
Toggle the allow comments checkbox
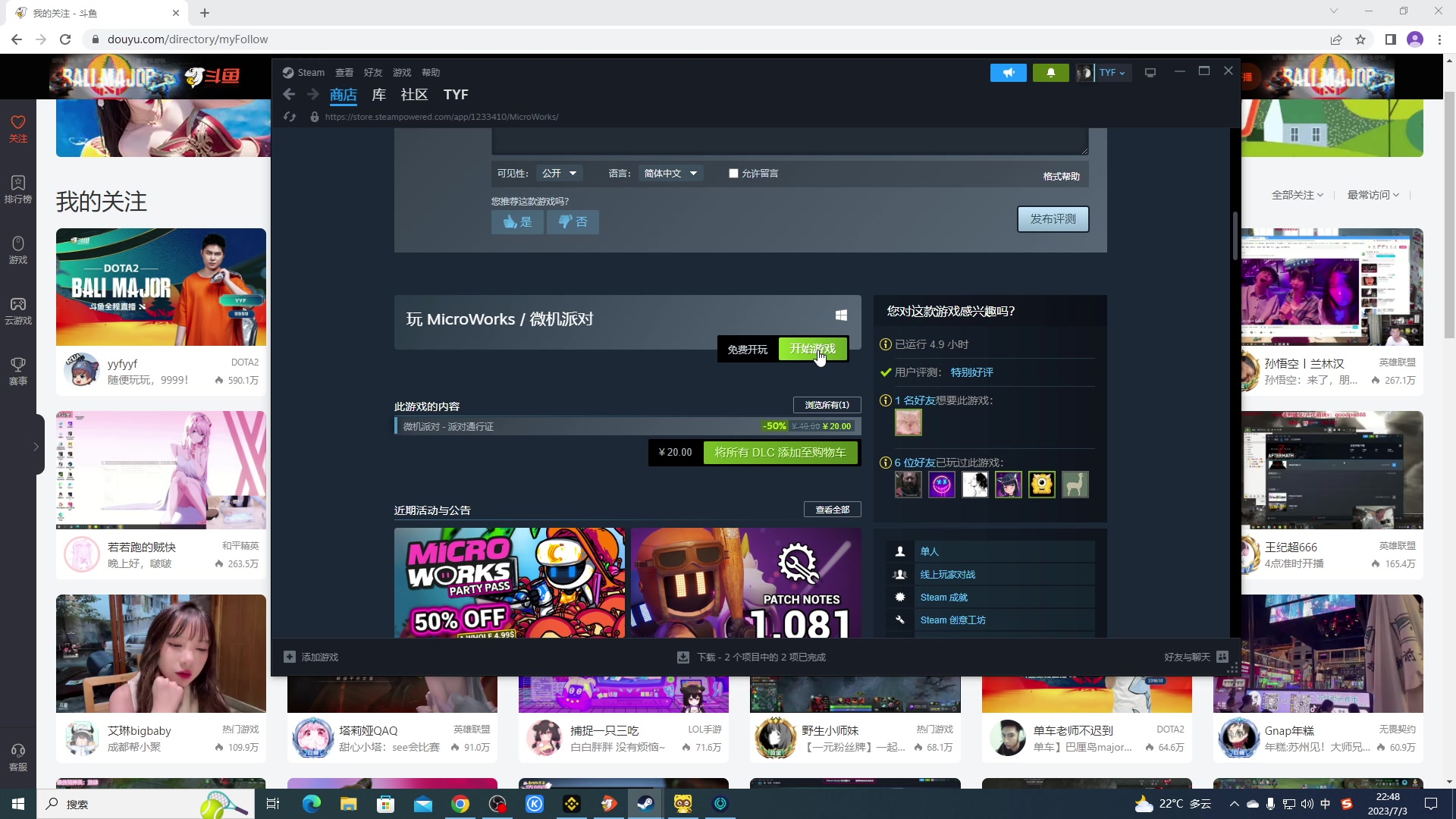click(x=733, y=174)
